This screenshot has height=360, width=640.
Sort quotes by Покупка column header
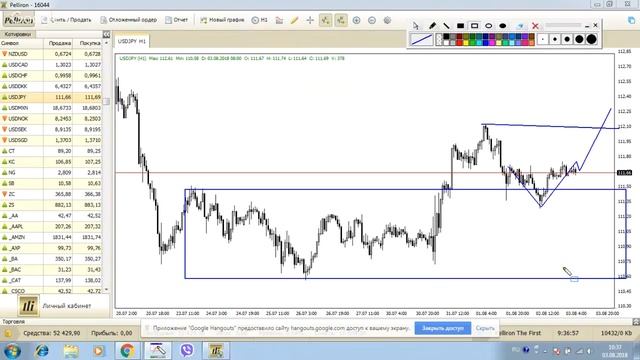click(x=87, y=43)
